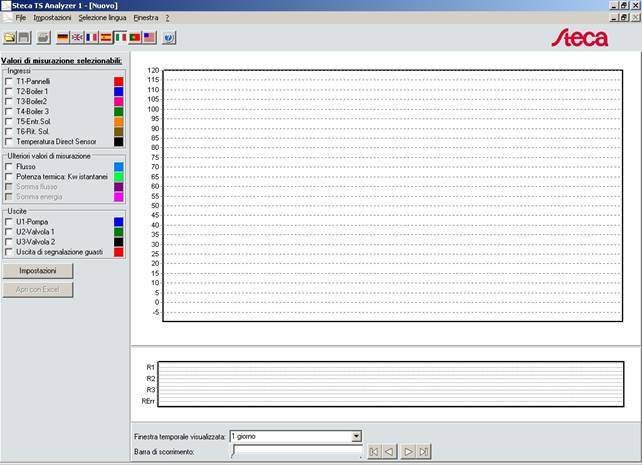The image size is (642, 465).
Task: Click the application icon in title bar
Action: 6,5
